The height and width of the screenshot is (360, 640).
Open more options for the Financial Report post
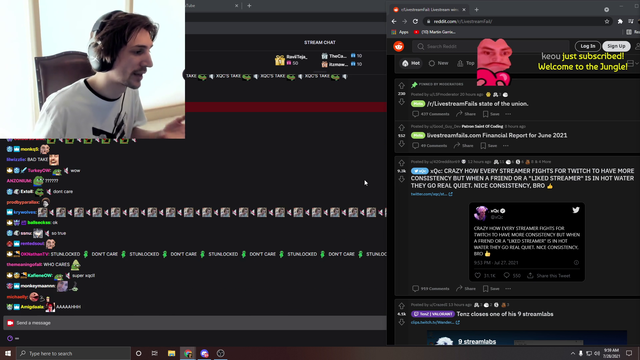(x=506, y=145)
